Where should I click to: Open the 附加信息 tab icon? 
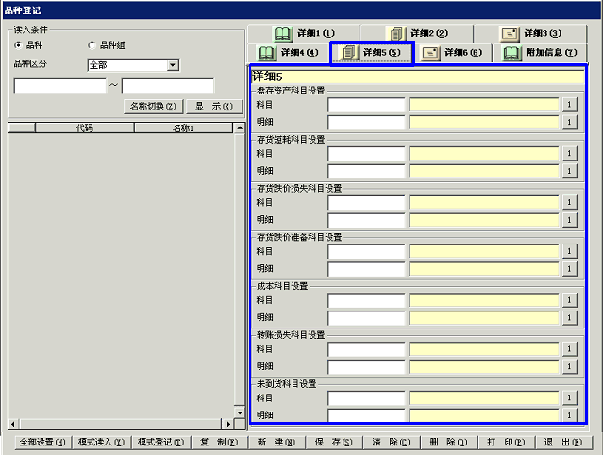point(512,53)
